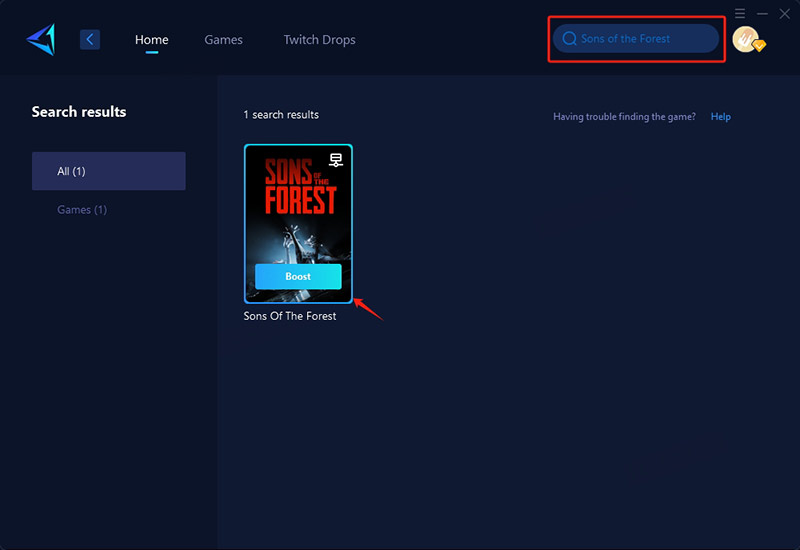This screenshot has width=800, height=550.
Task: Open the hamburger menu icon
Action: [740, 13]
